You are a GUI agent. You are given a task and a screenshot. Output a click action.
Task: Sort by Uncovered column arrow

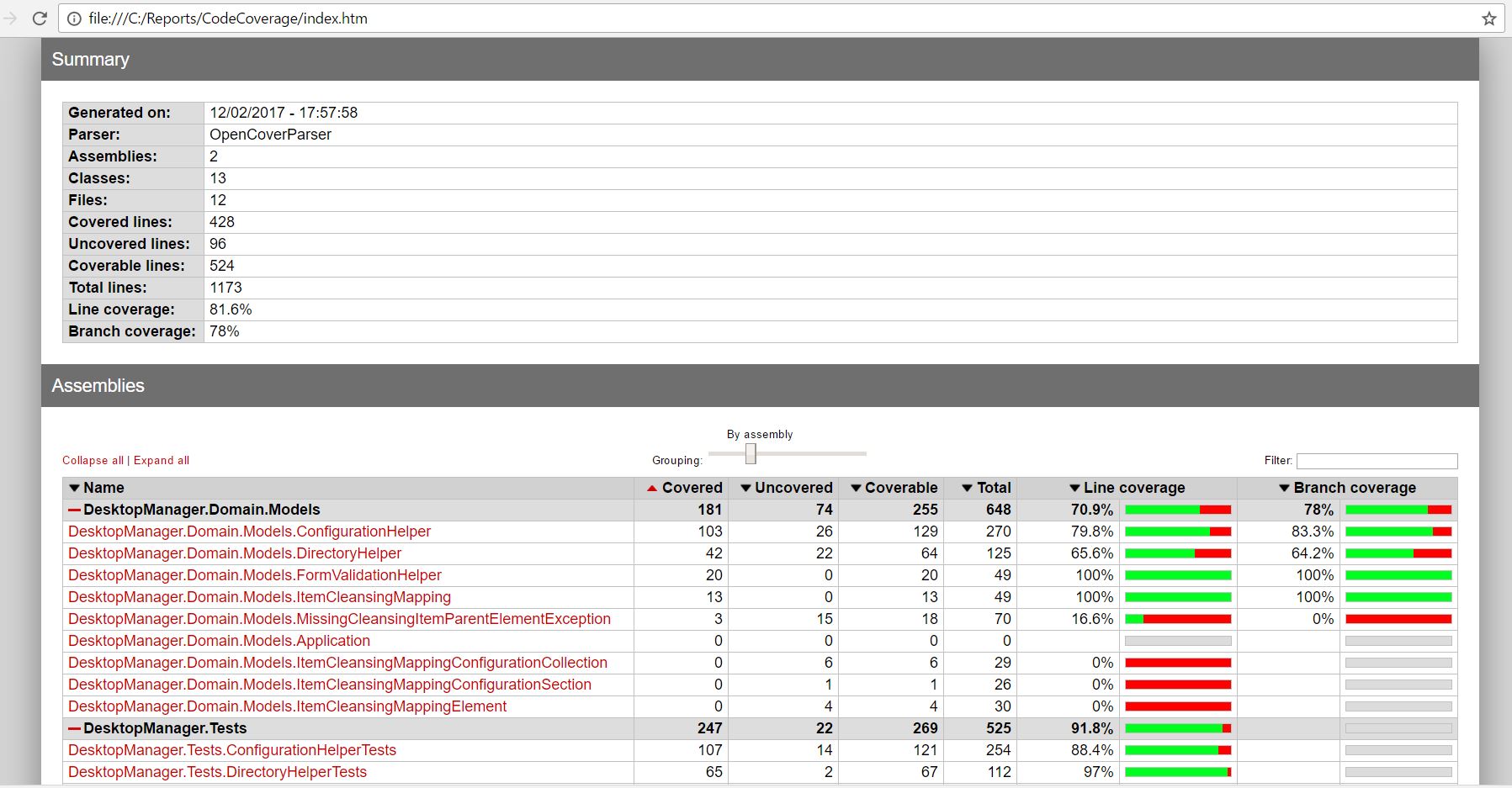(745, 488)
